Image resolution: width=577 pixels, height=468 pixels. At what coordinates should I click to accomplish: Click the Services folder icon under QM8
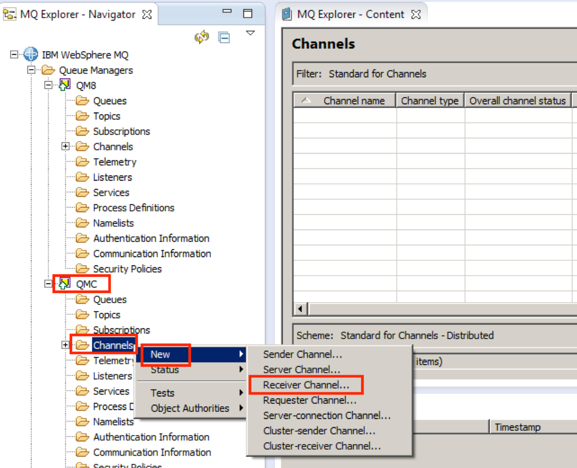82,192
